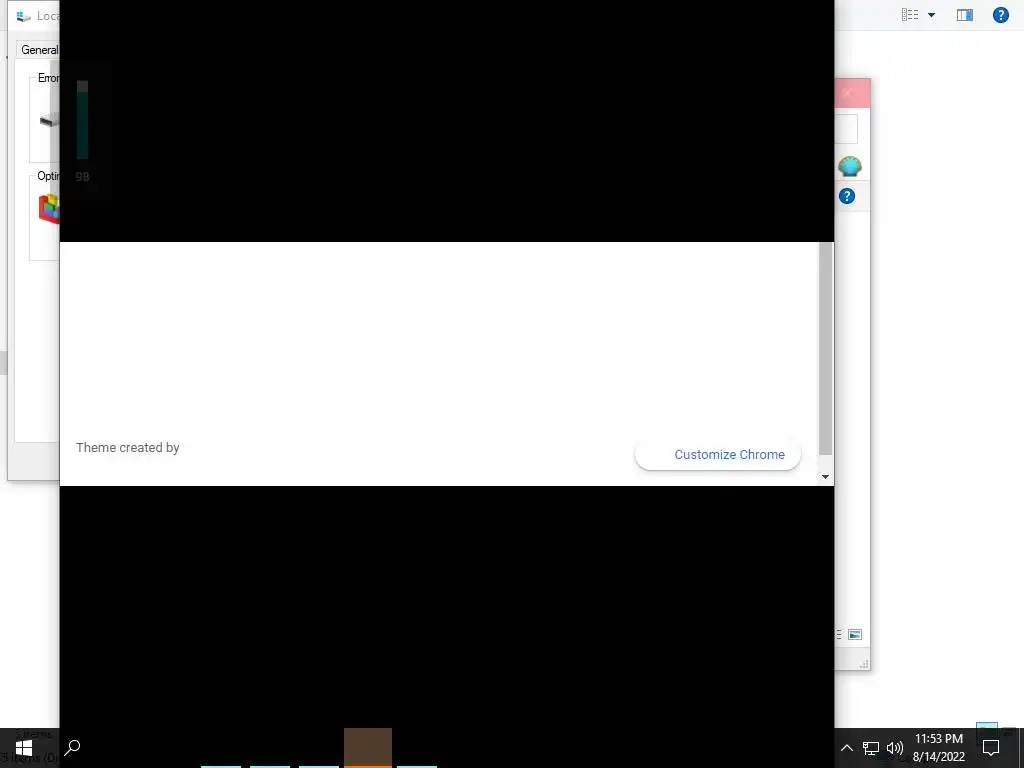Click the "98" value text

click(x=82, y=176)
